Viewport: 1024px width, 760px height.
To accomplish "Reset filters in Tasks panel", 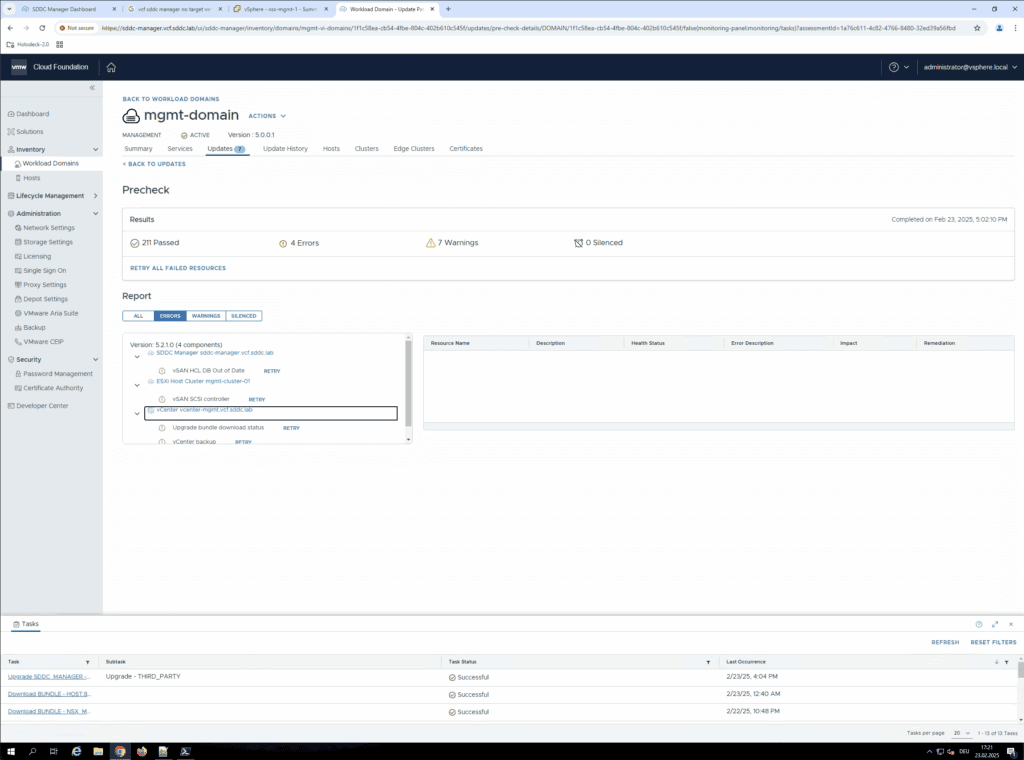I will [993, 642].
